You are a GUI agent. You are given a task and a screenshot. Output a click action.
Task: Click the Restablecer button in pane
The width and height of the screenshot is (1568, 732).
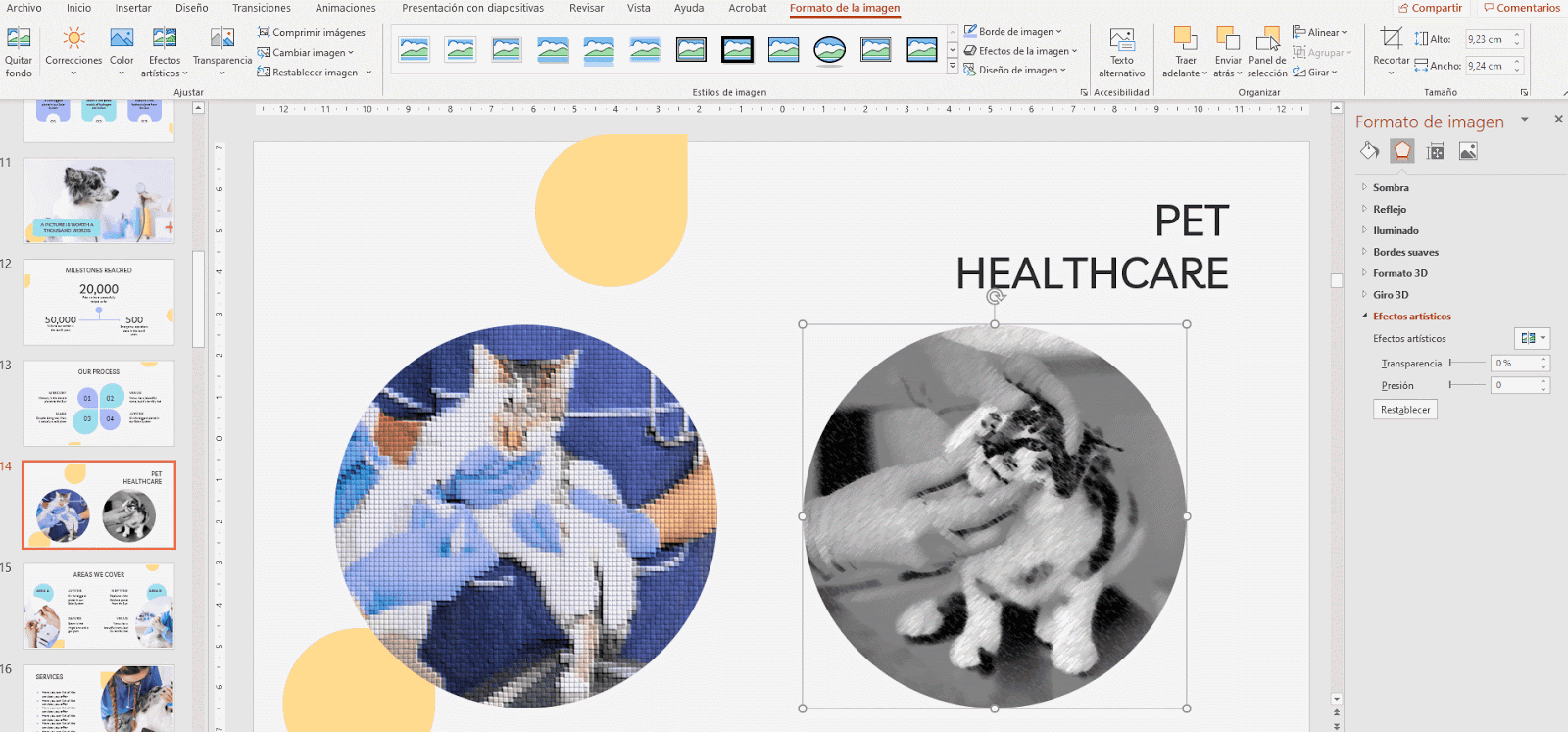[x=1405, y=410]
